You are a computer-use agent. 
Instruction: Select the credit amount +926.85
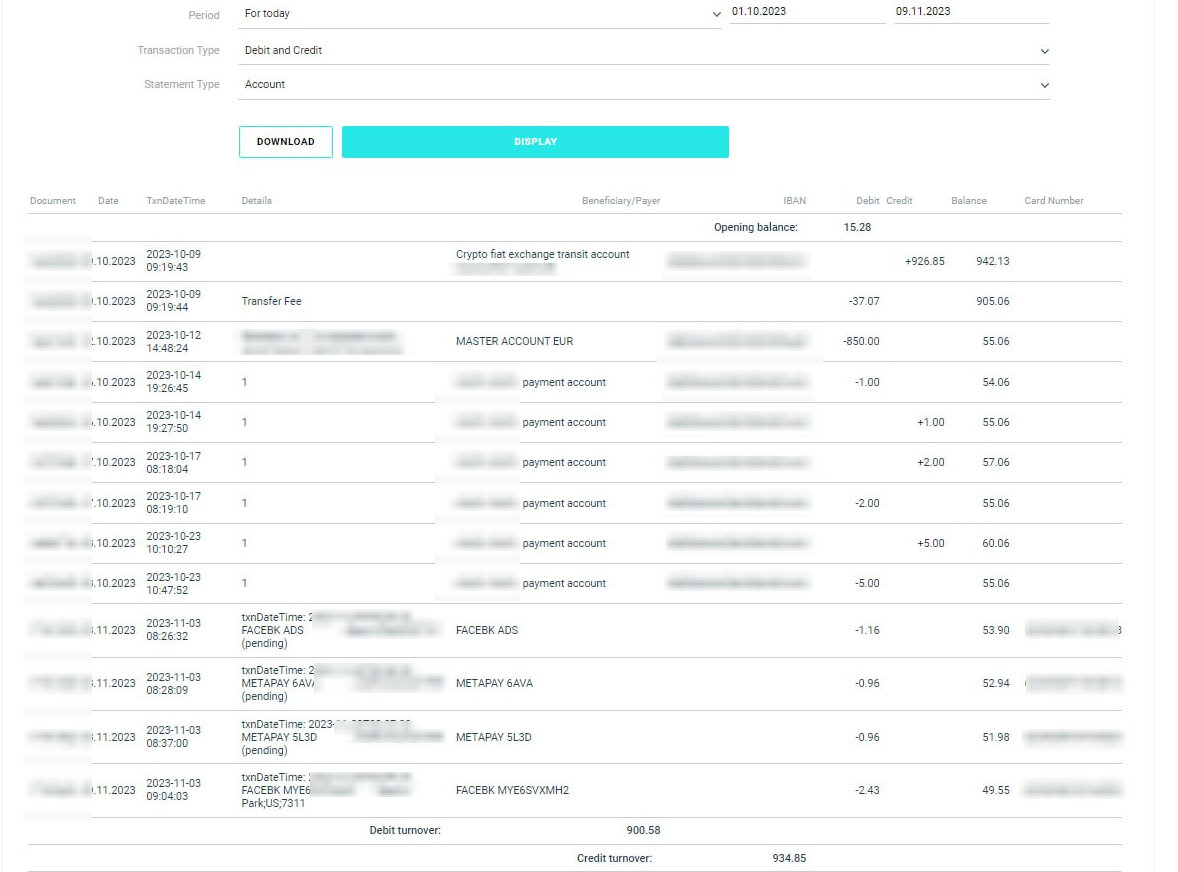925,261
